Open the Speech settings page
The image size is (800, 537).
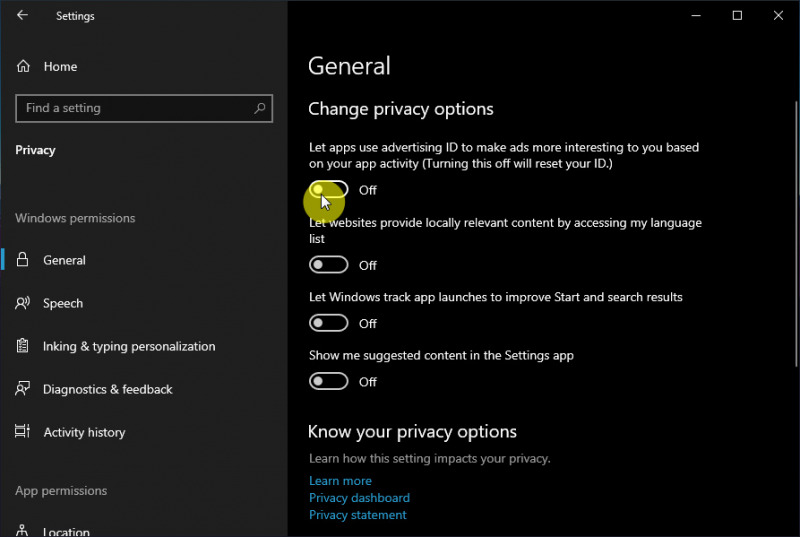[x=63, y=303]
